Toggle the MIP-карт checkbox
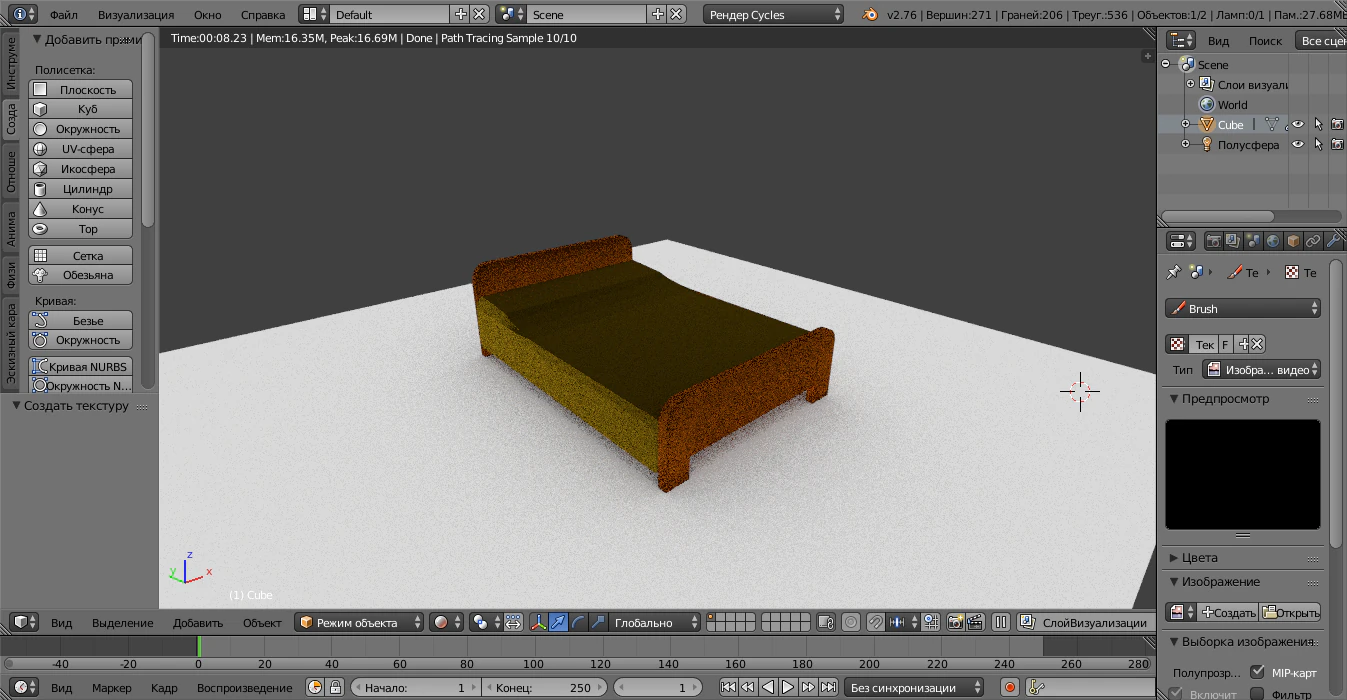Viewport: 1347px width, 700px height. [x=1257, y=672]
